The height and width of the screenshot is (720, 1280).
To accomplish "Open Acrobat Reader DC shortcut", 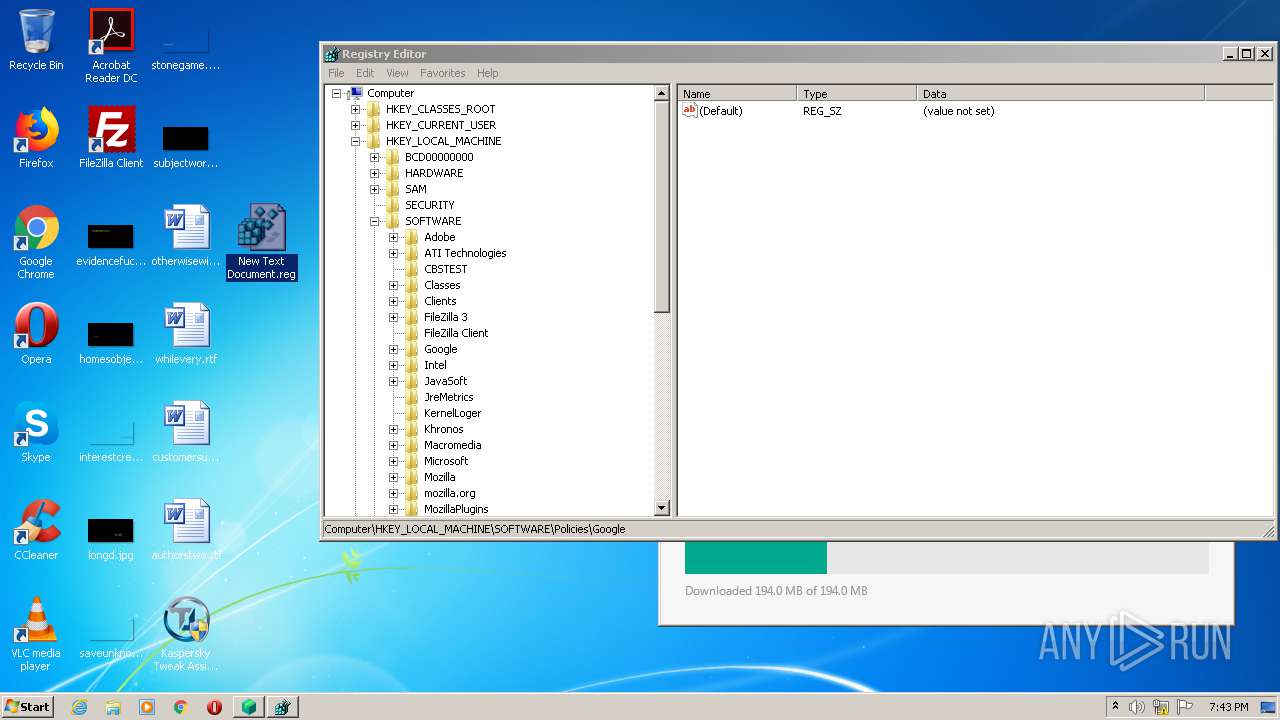I will 111,46.
